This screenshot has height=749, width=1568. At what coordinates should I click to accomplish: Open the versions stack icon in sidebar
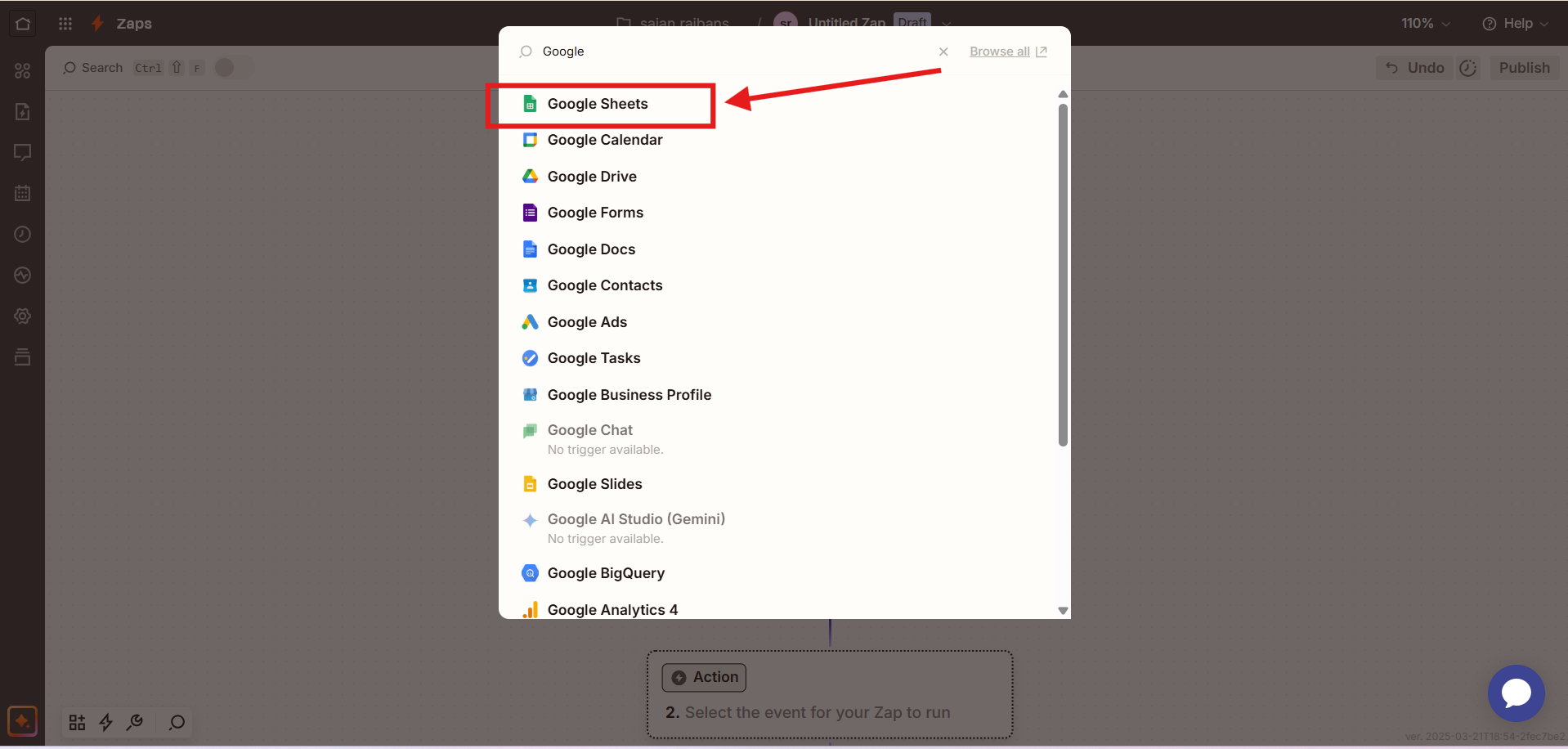[x=22, y=357]
